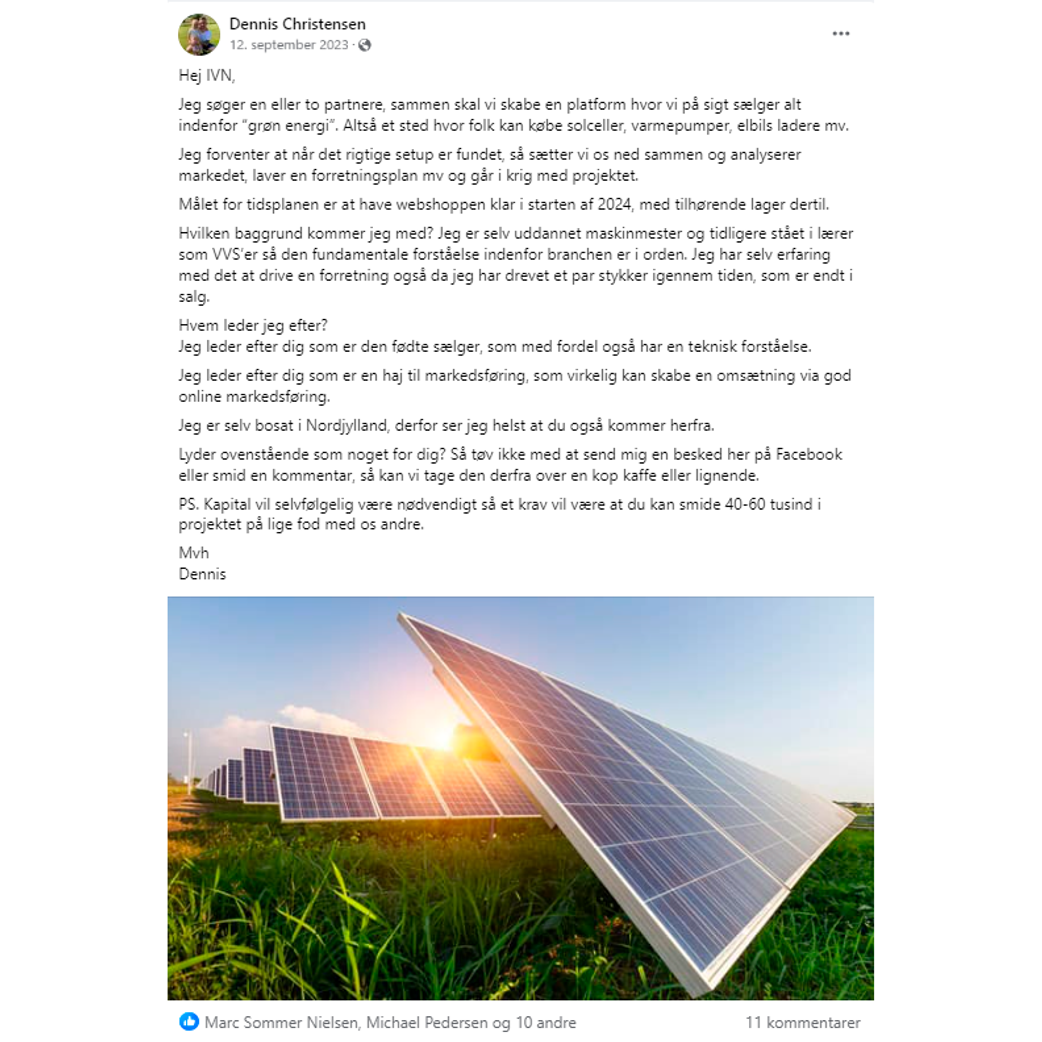Click the globe public audience icon
The width and height of the screenshot is (1042, 1042).
click(x=365, y=45)
